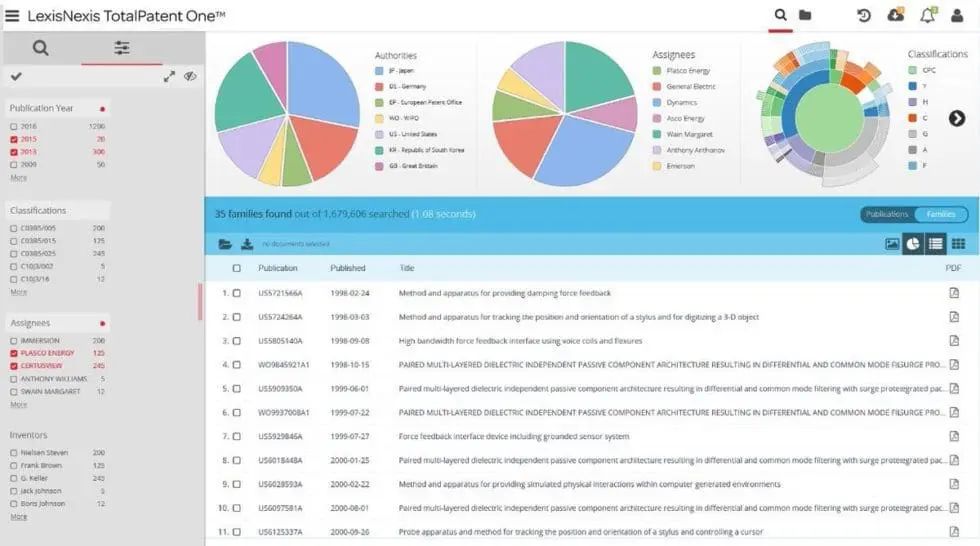The width and height of the screenshot is (980, 546).
Task: Expand the filter panel with arrows icon
Action: (x=169, y=76)
